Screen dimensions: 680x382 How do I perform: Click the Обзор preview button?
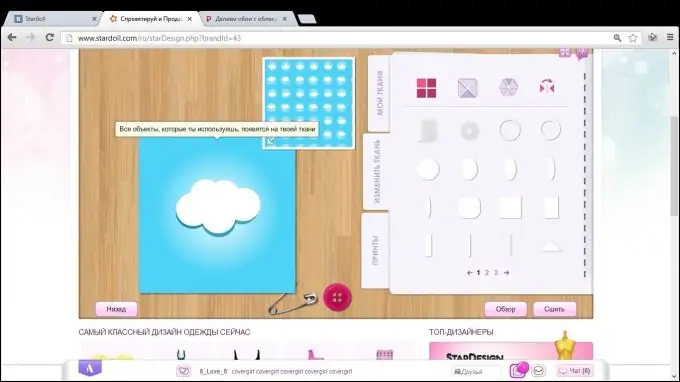point(506,309)
